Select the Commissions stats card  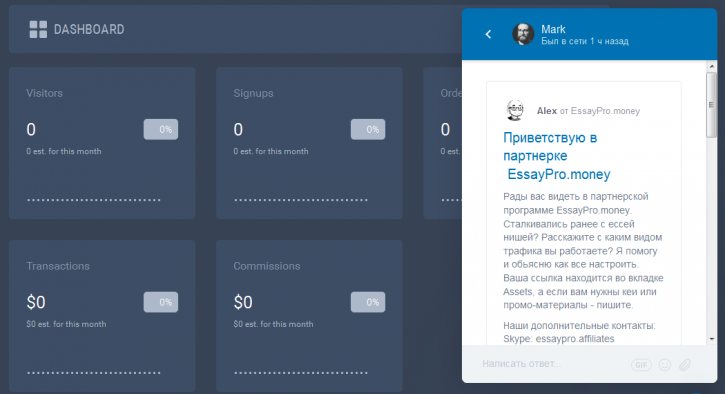coord(309,316)
